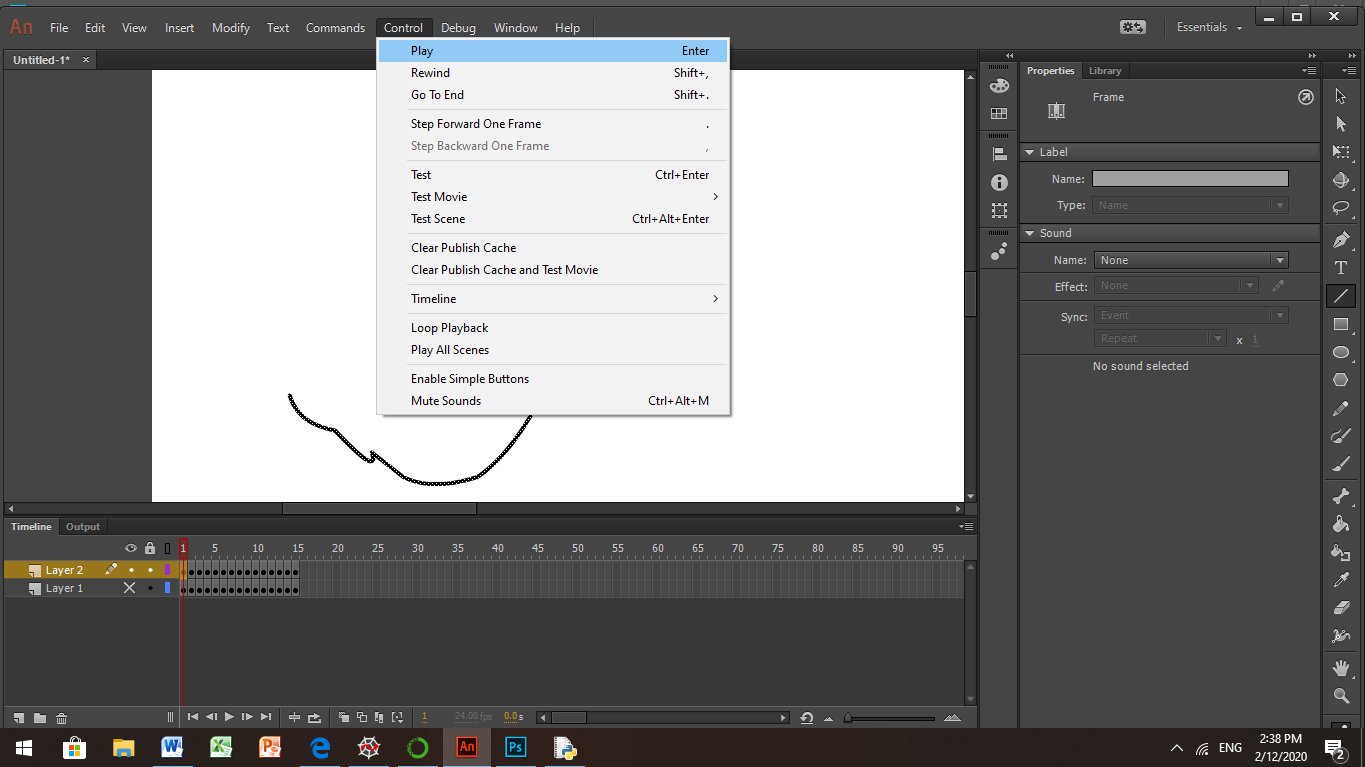Screen dimensions: 1365x767
Task: Select the Selection arrow tool
Action: (1341, 96)
